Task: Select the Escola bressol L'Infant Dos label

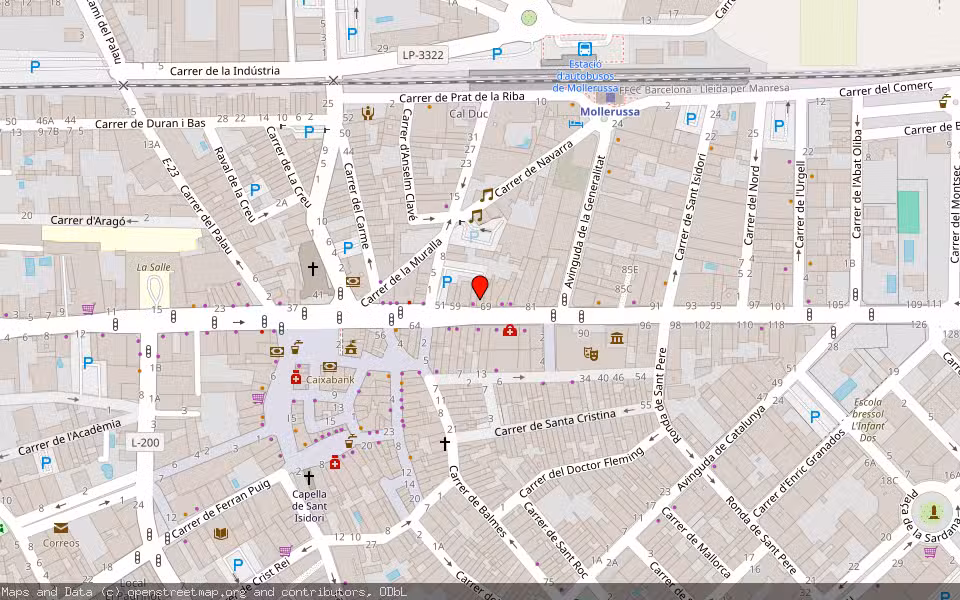Action: (x=868, y=420)
